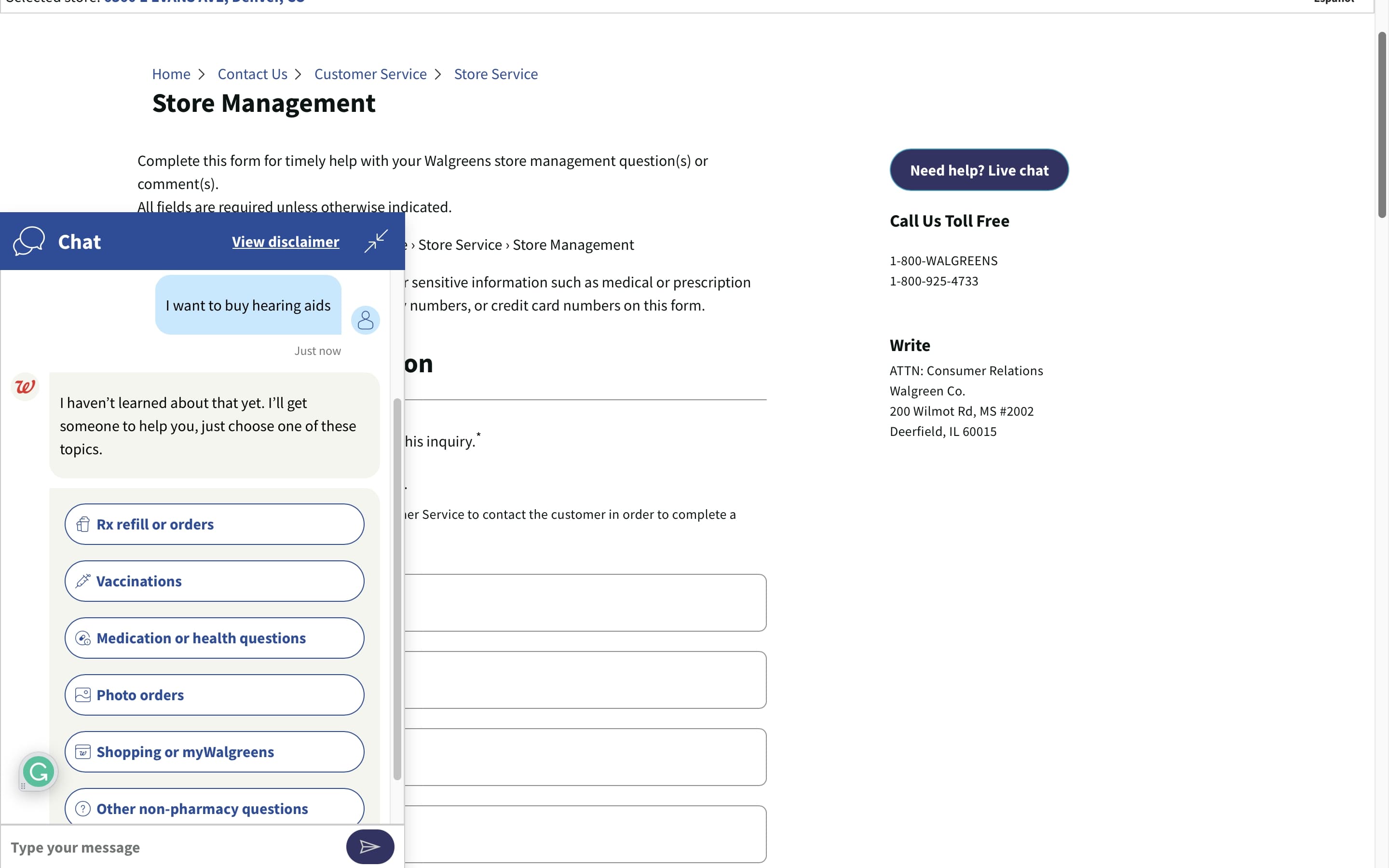Image resolution: width=1389 pixels, height=868 pixels.
Task: Open the View disclaimer link
Action: pyautogui.click(x=285, y=242)
